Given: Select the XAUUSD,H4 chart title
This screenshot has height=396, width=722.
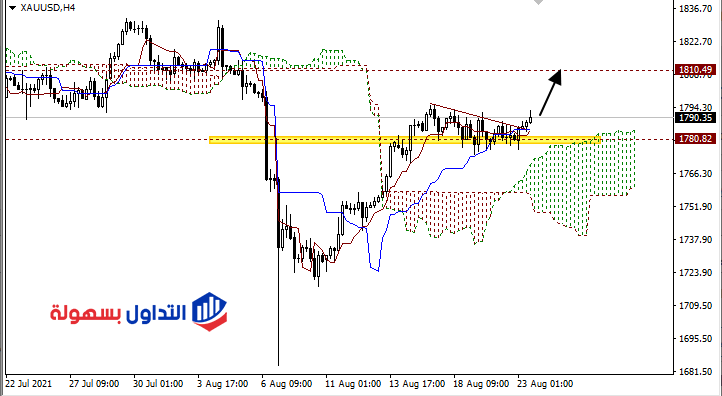Looking at the screenshot, I should tap(48, 8).
